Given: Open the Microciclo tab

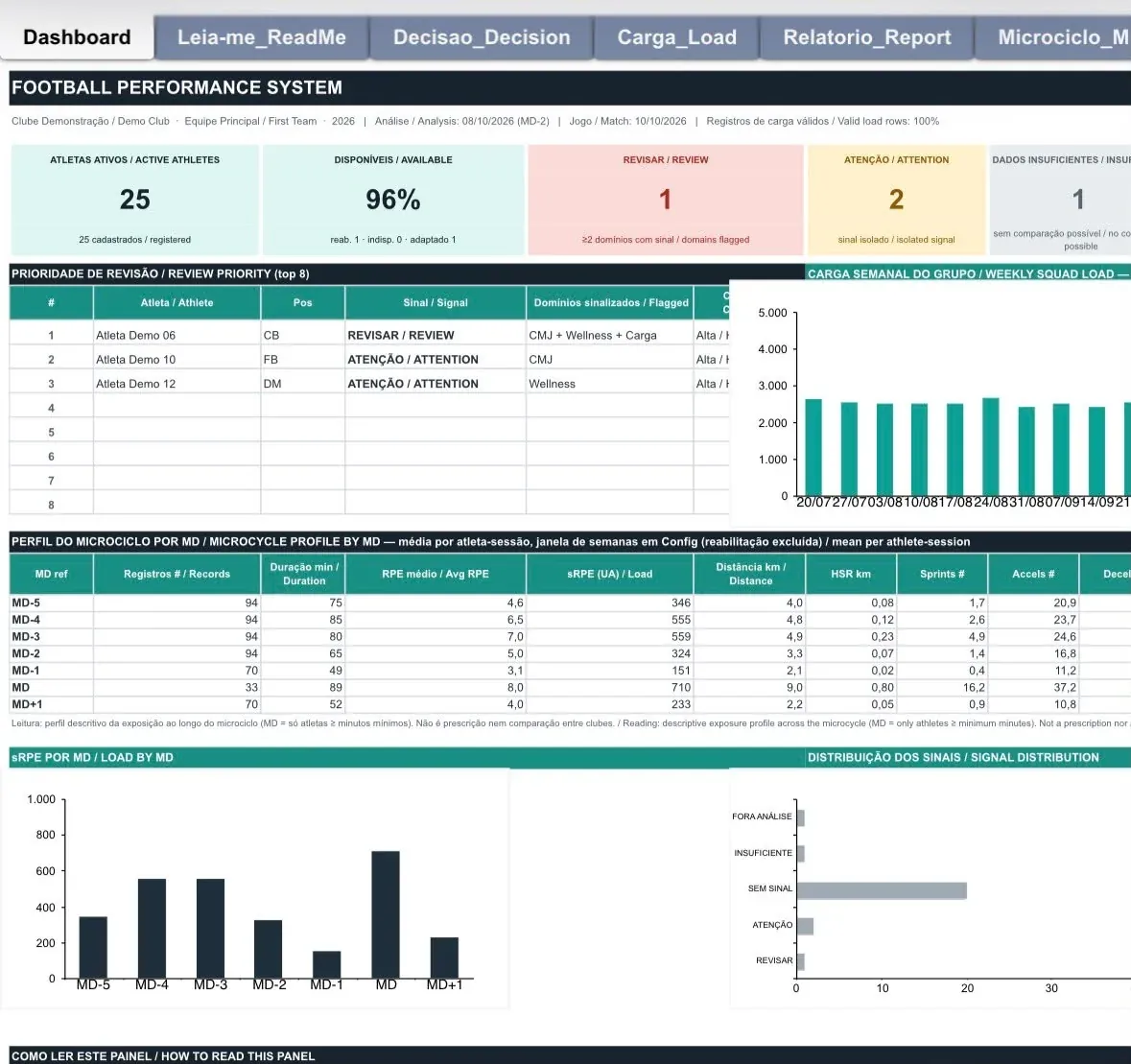Looking at the screenshot, I should coord(1054,36).
